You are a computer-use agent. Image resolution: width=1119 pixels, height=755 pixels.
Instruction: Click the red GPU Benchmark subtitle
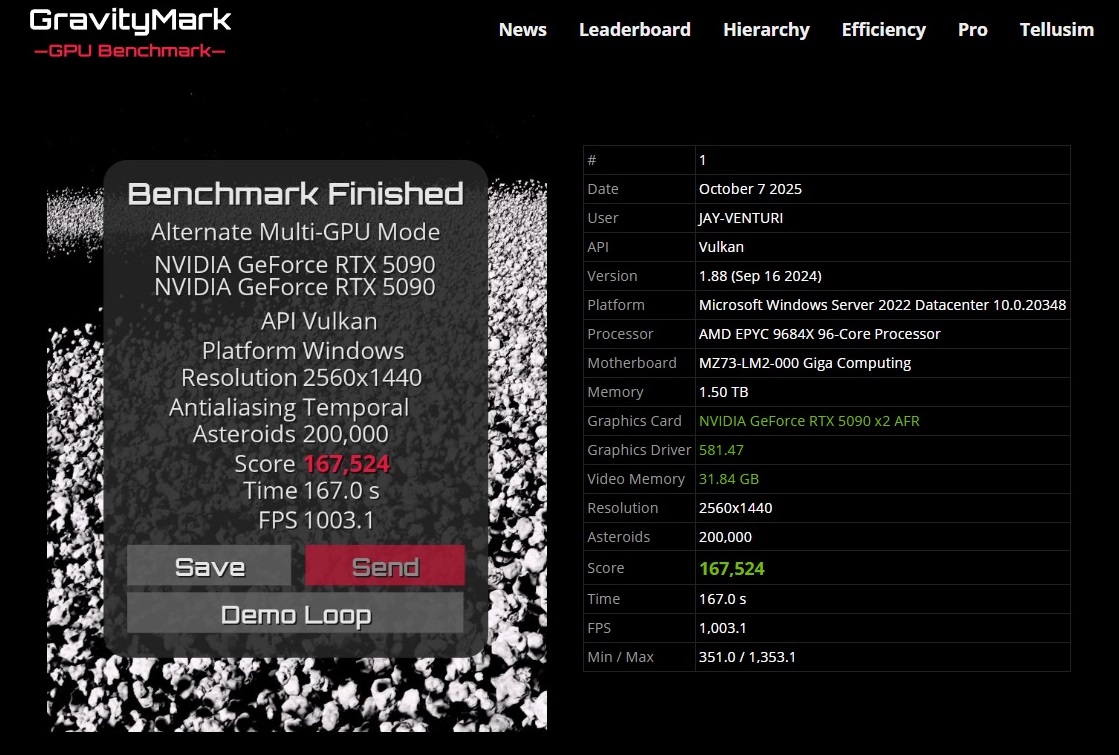(x=130, y=50)
